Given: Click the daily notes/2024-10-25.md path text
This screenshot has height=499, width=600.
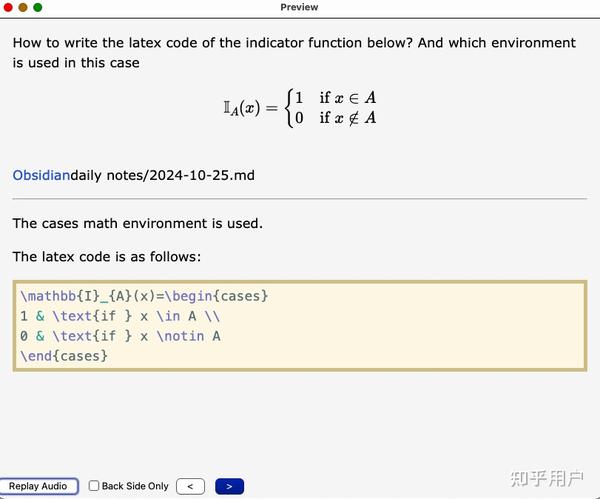Looking at the screenshot, I should [x=162, y=175].
